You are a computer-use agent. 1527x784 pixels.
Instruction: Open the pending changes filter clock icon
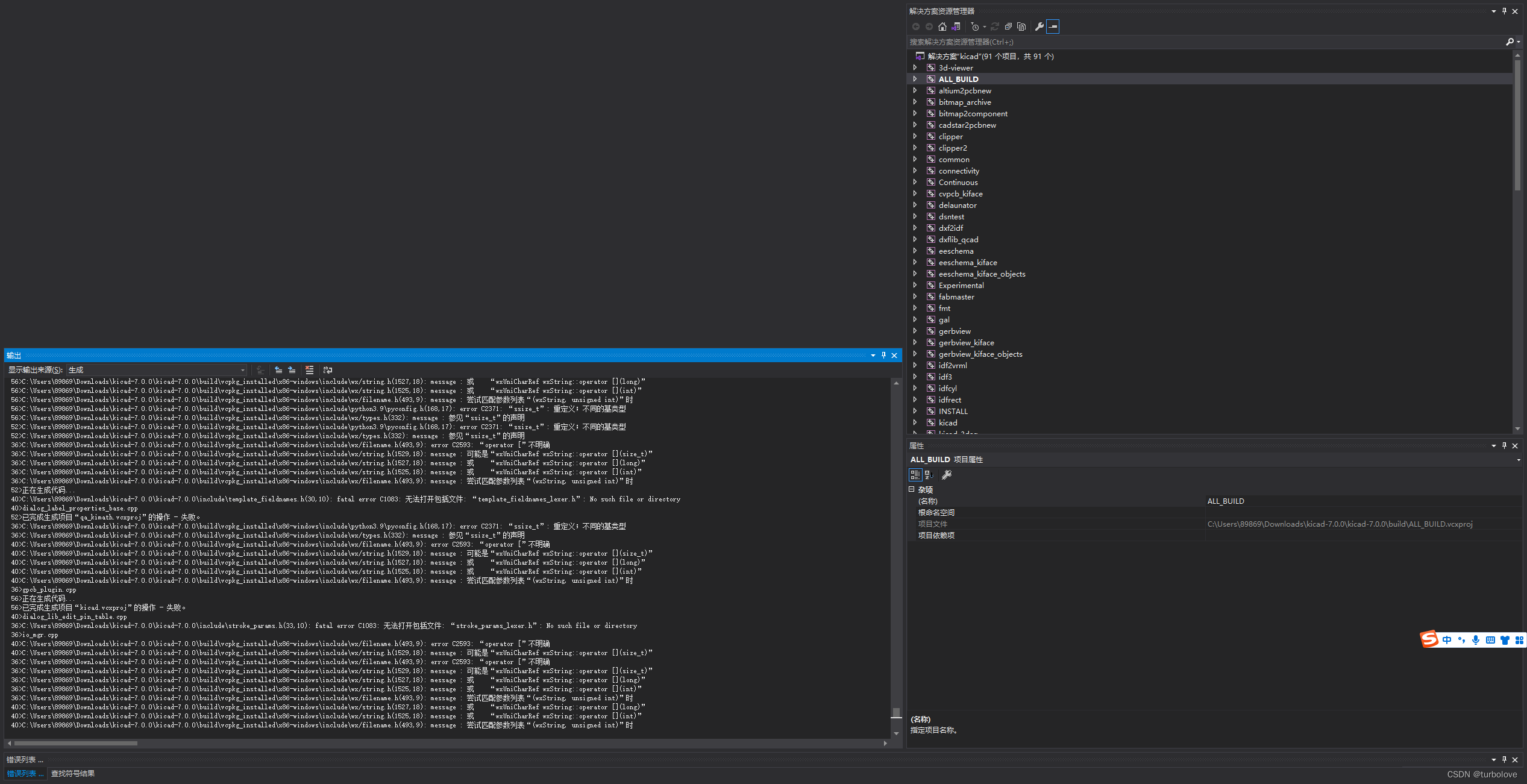tap(976, 27)
